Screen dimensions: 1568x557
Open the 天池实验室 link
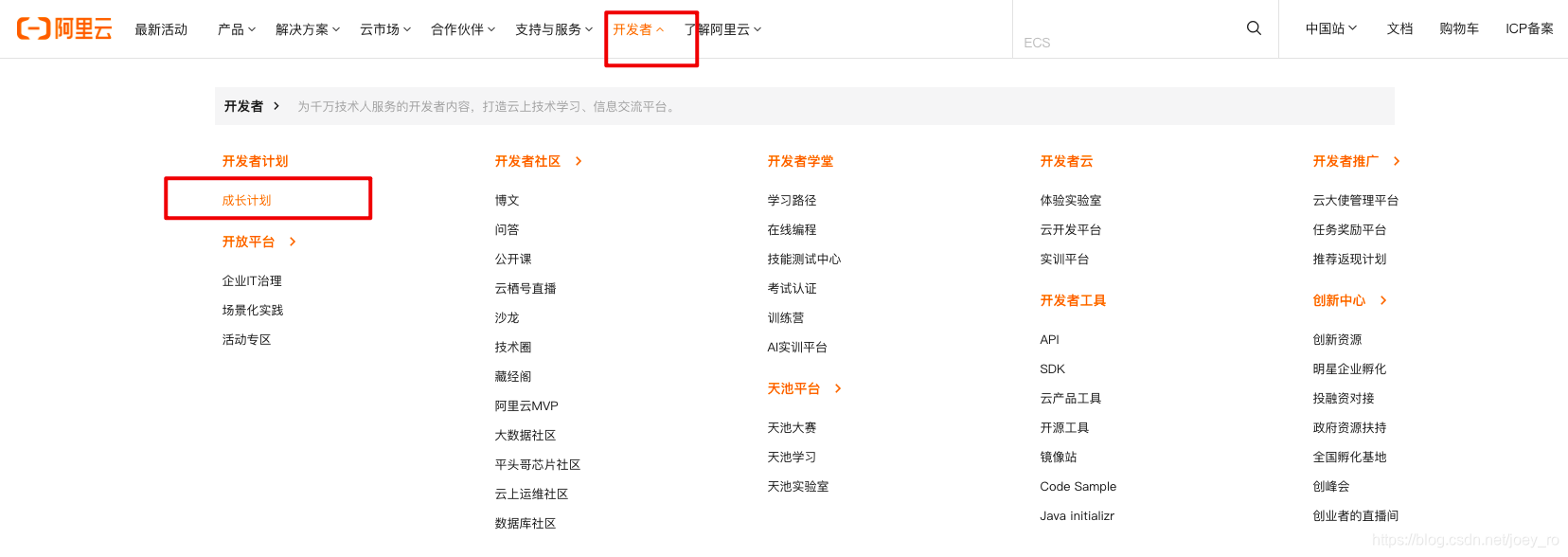tap(798, 486)
